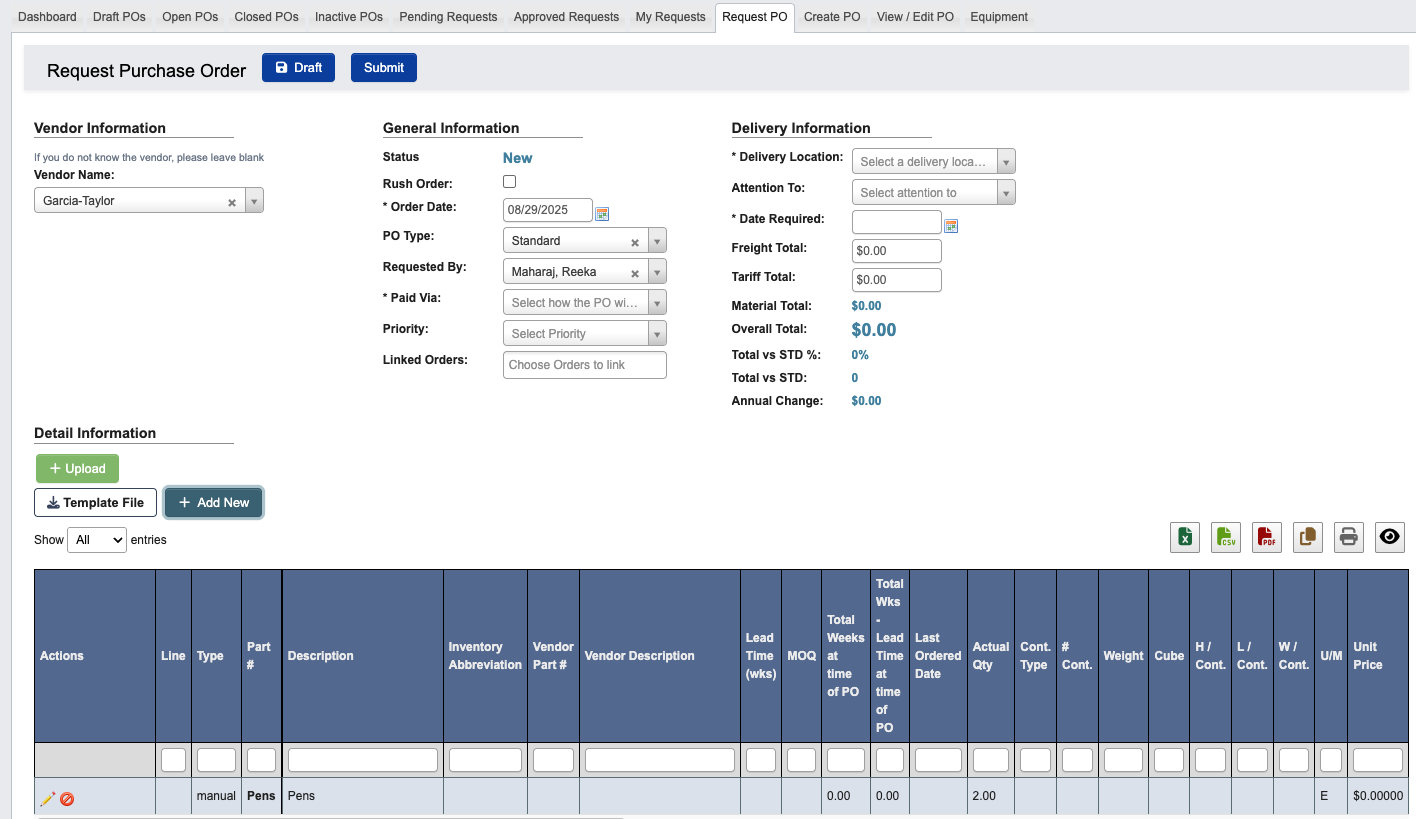Open the Requested By dropdown

click(x=657, y=272)
